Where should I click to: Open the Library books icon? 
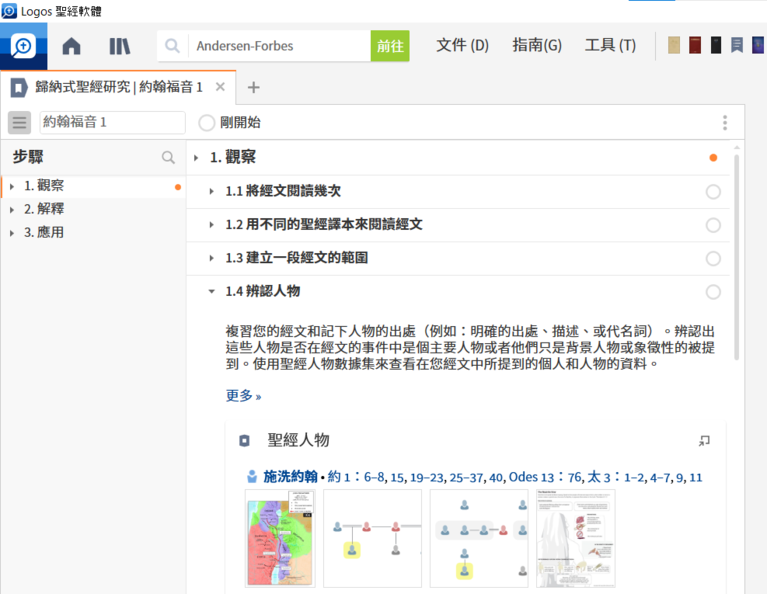click(120, 46)
